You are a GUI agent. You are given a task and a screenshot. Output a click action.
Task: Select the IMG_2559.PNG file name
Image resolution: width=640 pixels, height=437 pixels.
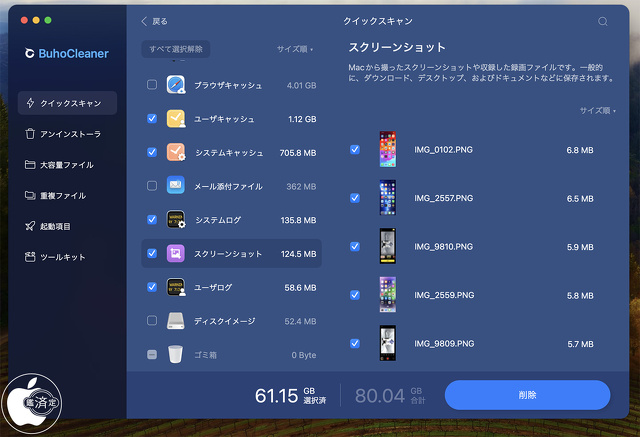pyautogui.click(x=444, y=295)
